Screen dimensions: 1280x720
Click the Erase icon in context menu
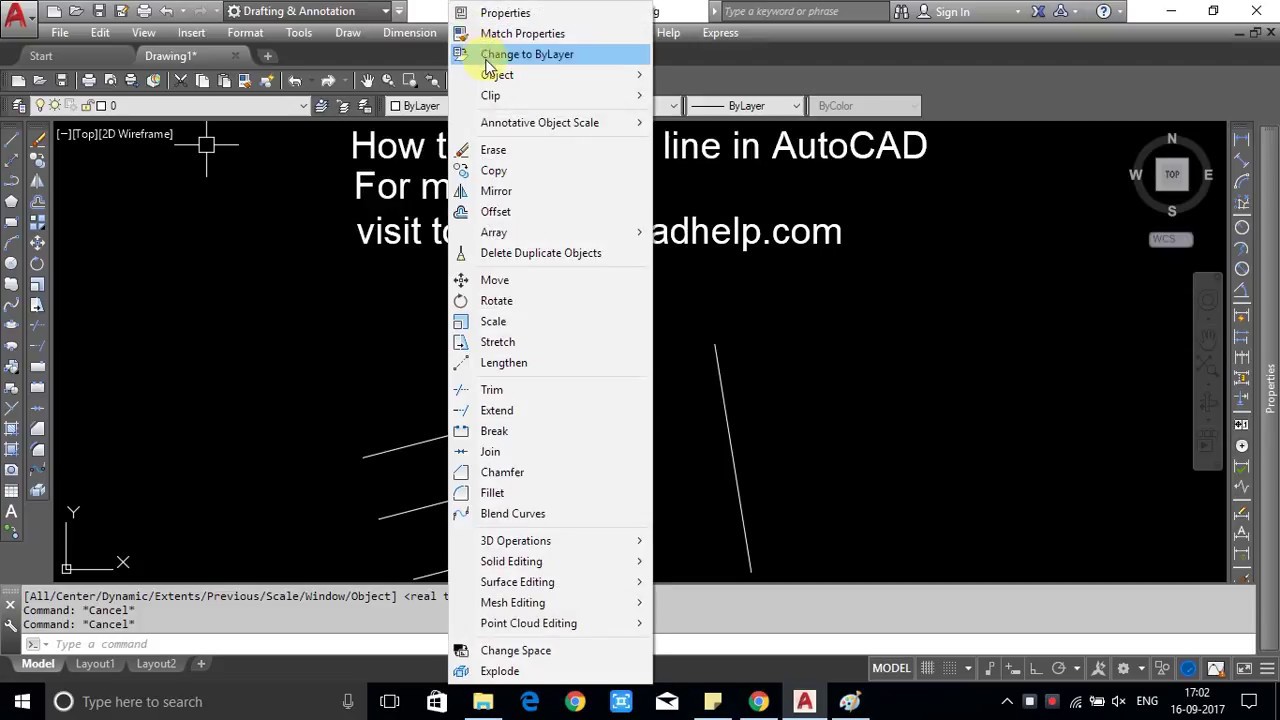[461, 150]
